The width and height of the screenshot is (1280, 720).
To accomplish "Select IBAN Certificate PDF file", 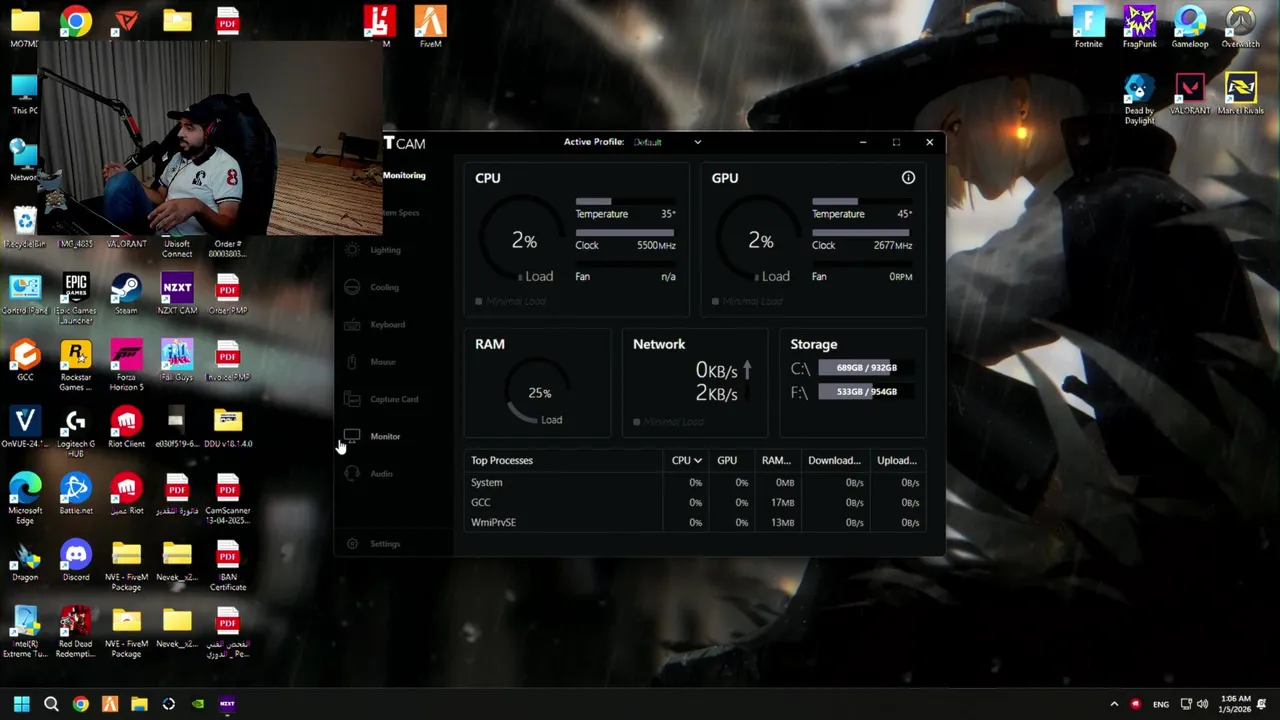I will pos(228,565).
